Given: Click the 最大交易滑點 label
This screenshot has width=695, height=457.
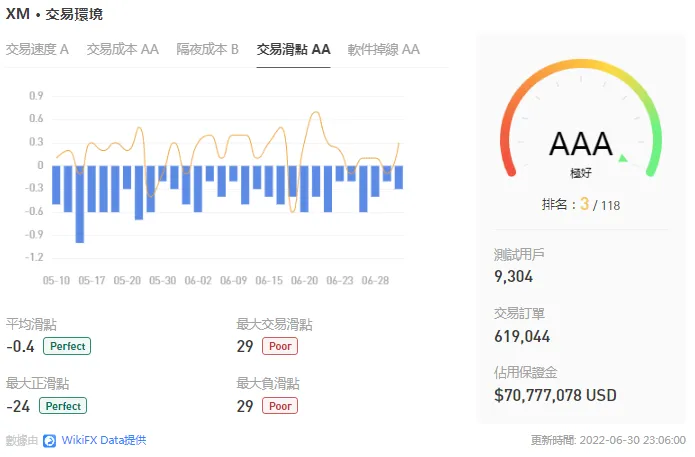Looking at the screenshot, I should pyautogui.click(x=274, y=324).
